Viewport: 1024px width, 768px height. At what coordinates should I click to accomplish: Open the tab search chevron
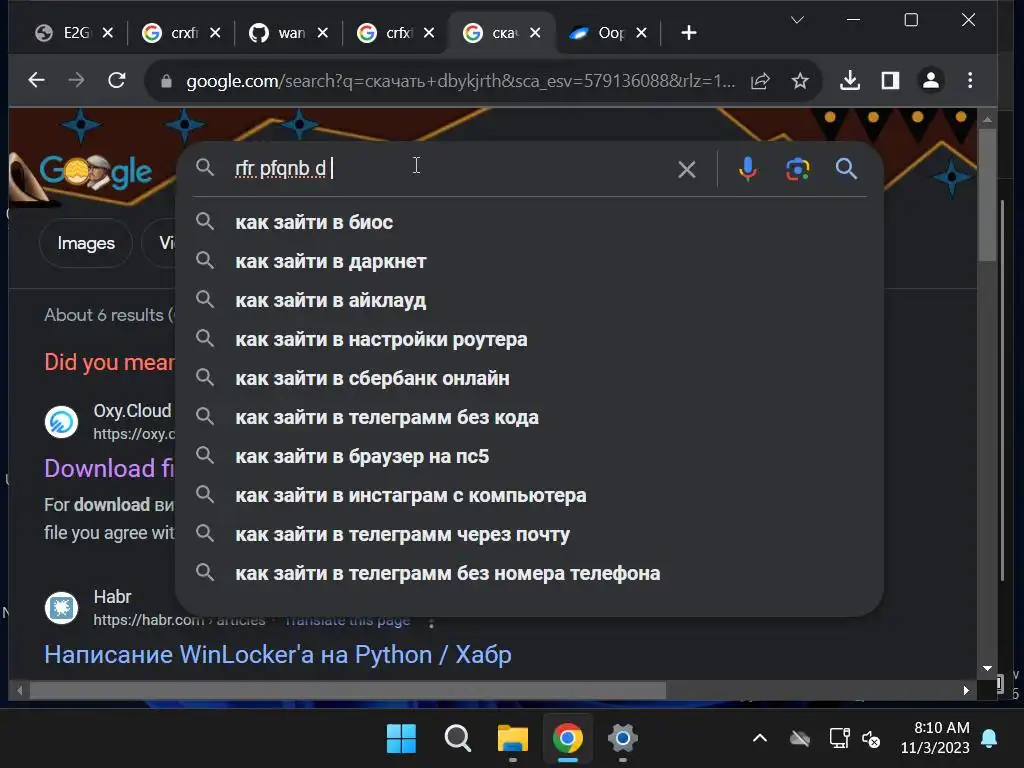click(x=797, y=20)
